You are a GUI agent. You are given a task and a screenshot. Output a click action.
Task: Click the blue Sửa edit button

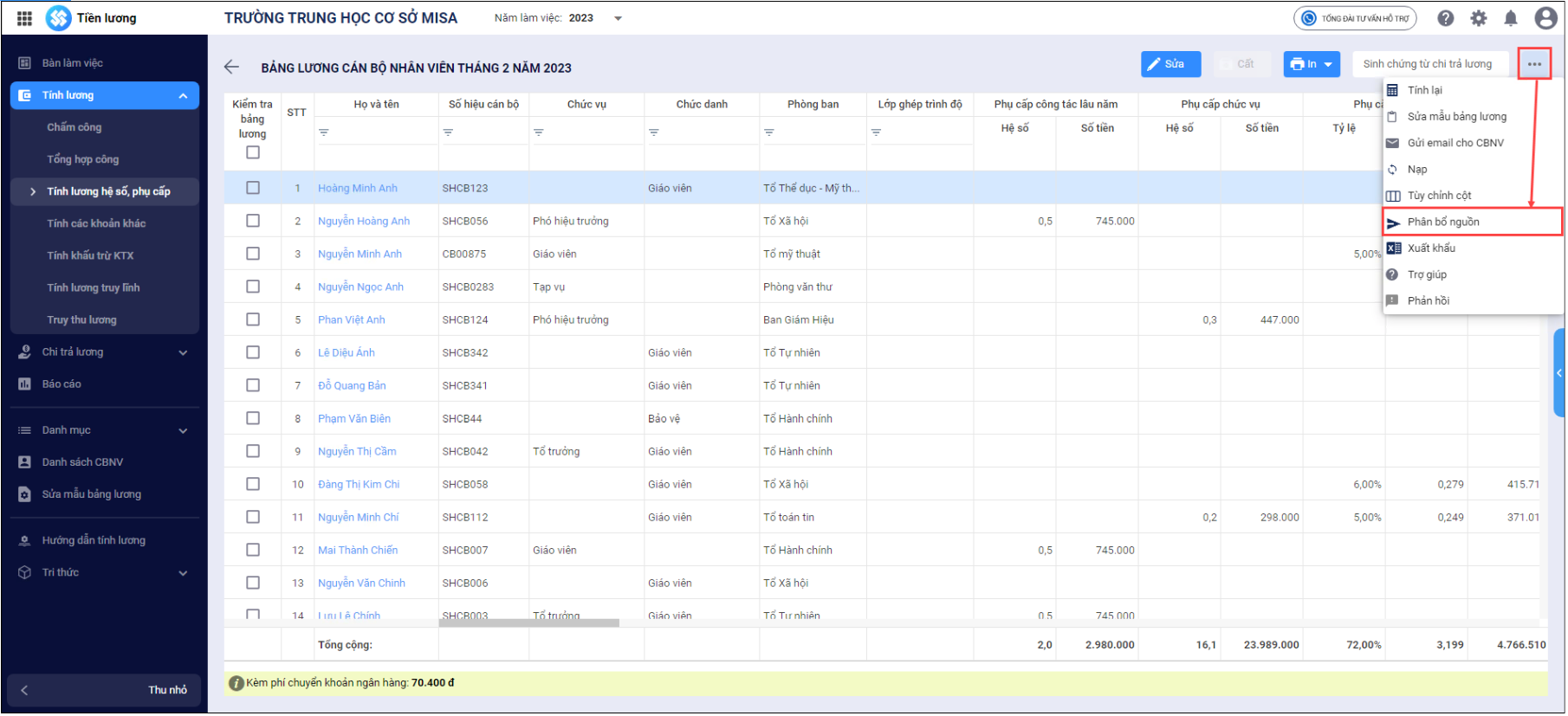click(x=1171, y=64)
